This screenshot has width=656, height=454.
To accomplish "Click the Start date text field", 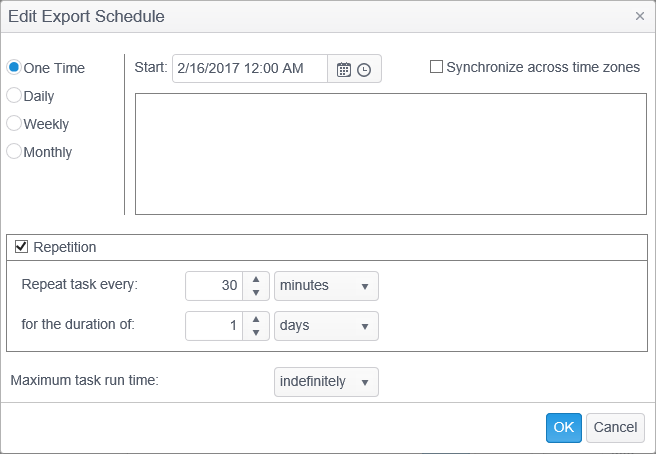I will click(250, 69).
